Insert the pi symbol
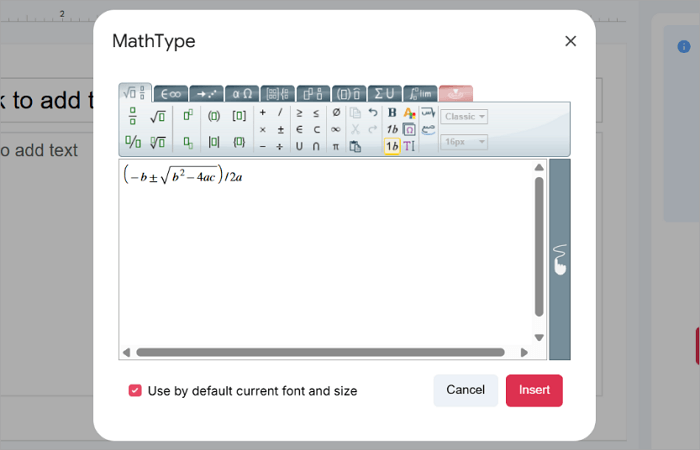This screenshot has height=450, width=700. coord(336,146)
